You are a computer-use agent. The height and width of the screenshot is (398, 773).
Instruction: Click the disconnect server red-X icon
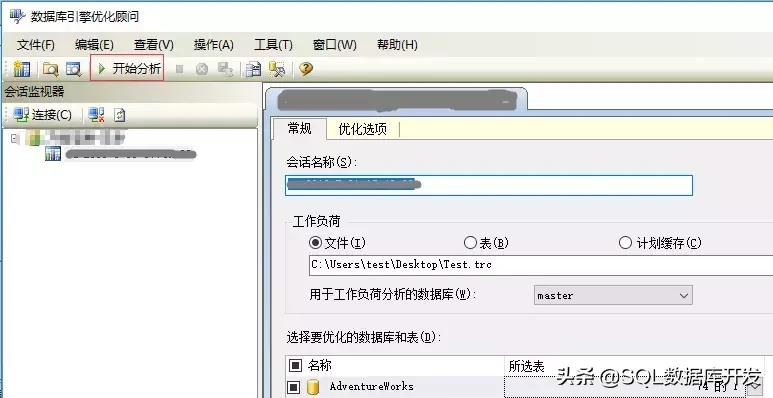tap(96, 115)
